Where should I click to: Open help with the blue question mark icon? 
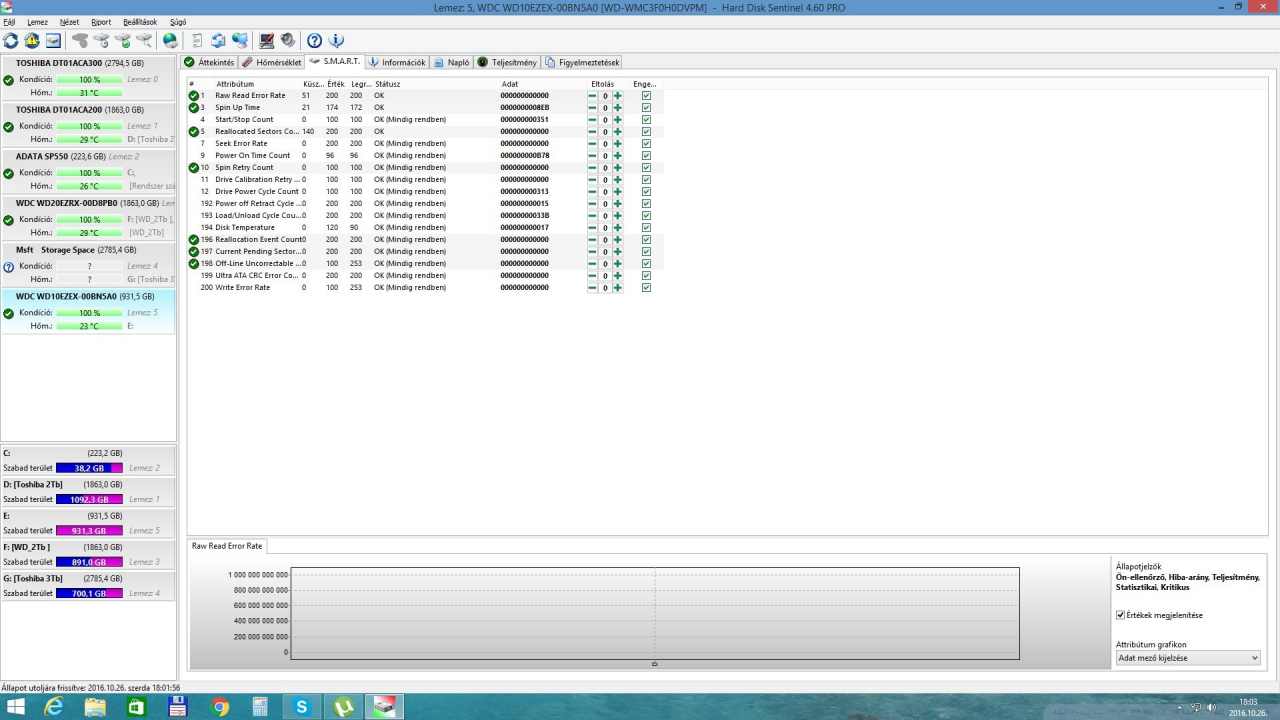[x=315, y=41]
